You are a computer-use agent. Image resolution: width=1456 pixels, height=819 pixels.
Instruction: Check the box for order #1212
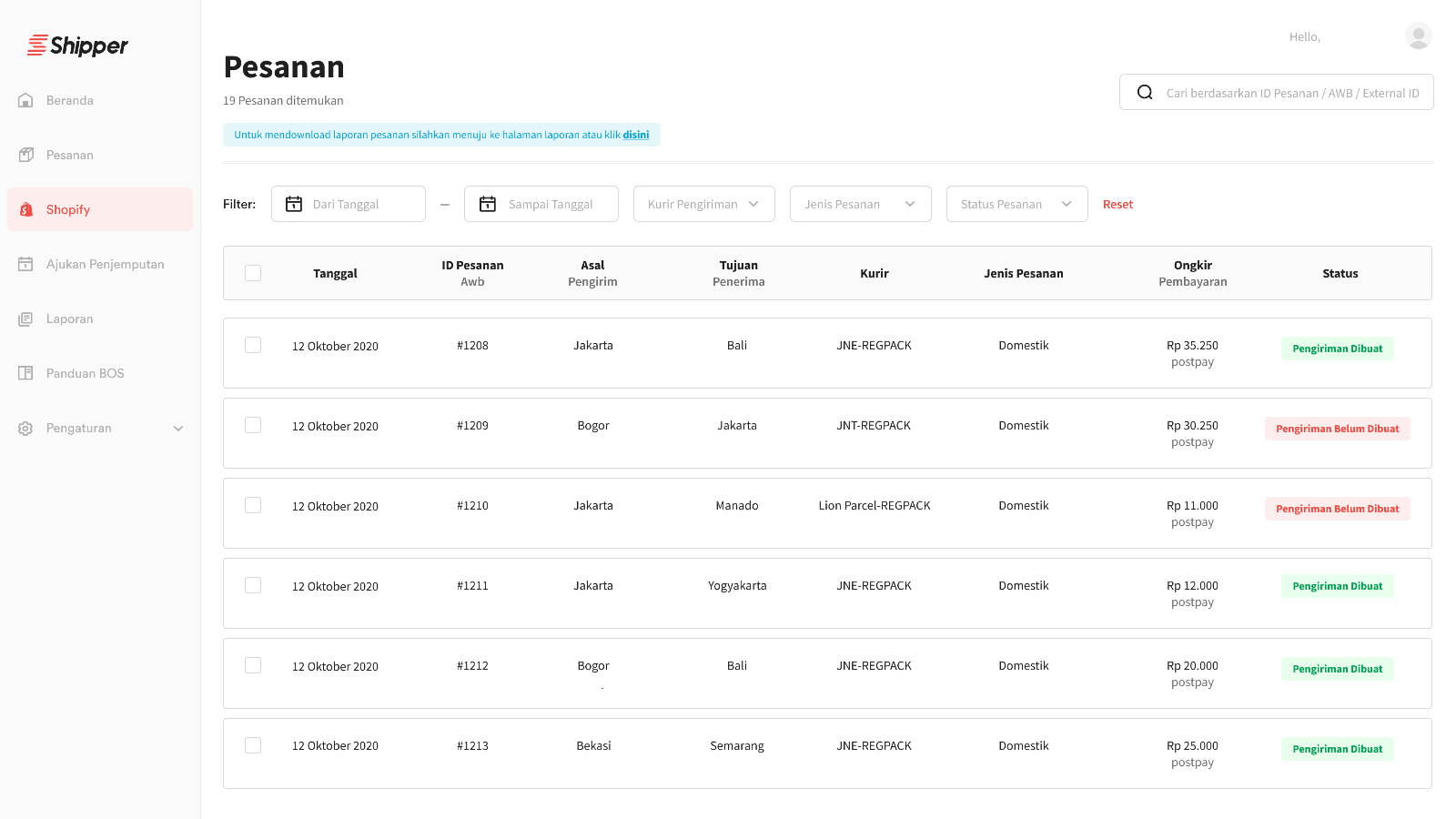click(253, 665)
